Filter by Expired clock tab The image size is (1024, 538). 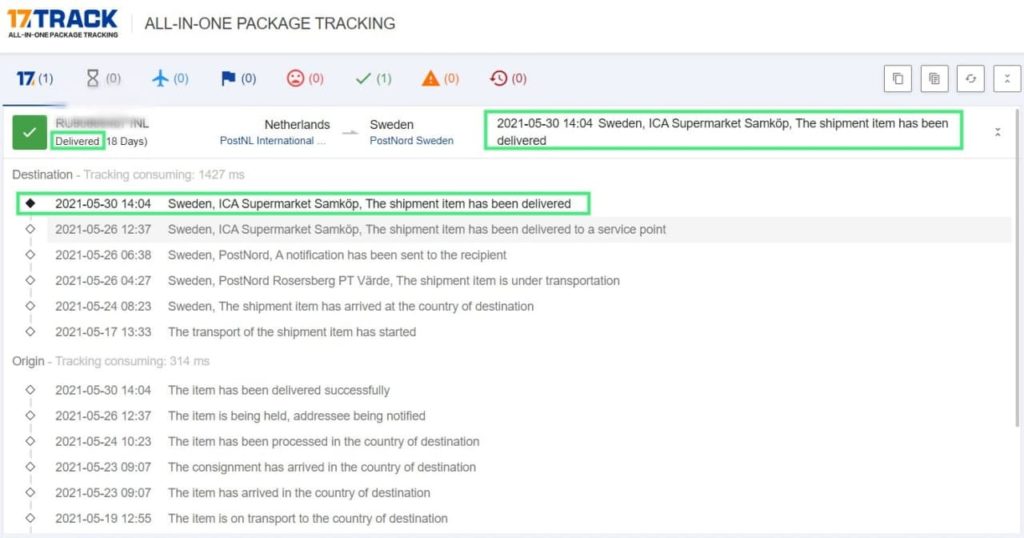point(507,78)
